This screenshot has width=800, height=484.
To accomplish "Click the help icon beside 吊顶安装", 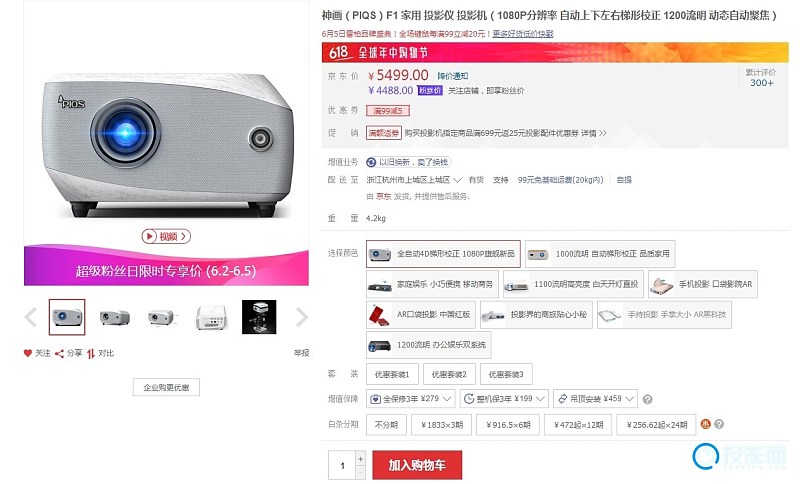I will [x=647, y=399].
